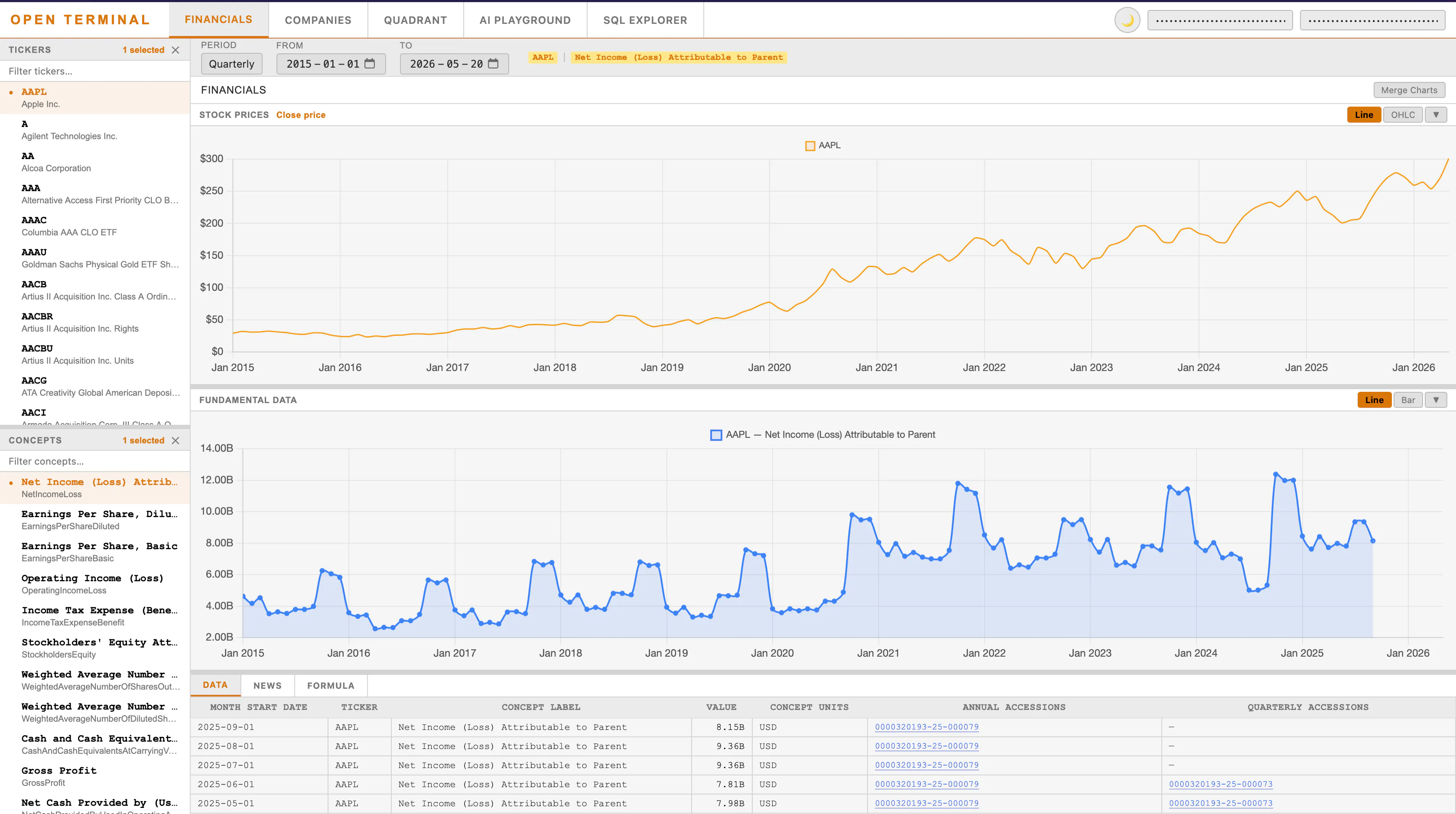
Task: Click the Net Income concept tag chip
Action: (679, 57)
